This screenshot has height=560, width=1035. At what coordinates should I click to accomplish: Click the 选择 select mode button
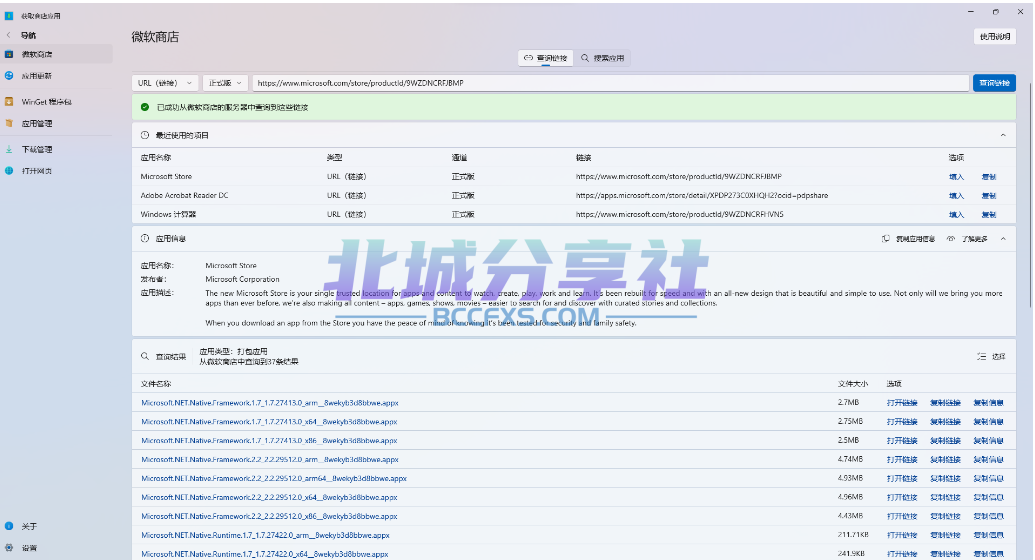tap(991, 357)
